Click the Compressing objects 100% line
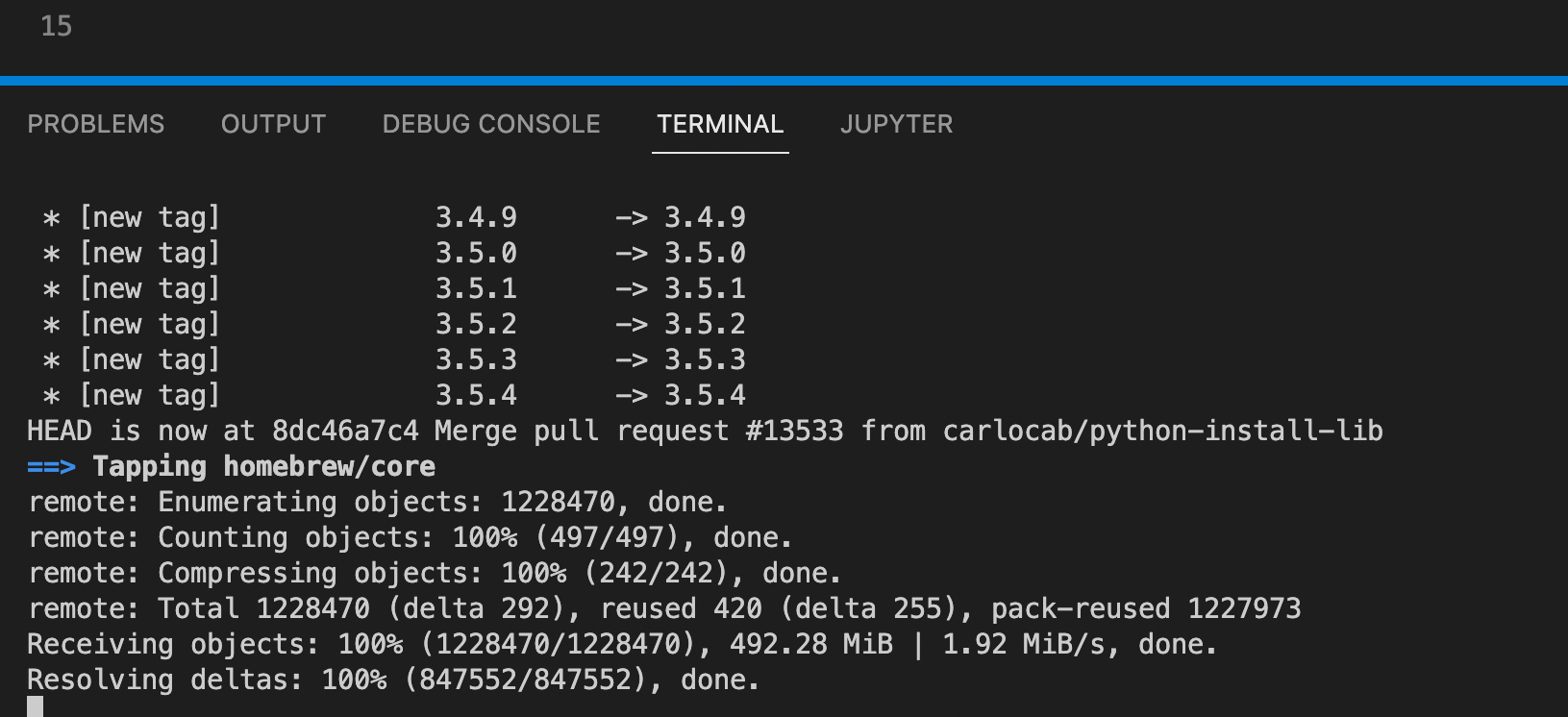Image resolution: width=1568 pixels, height=717 pixels. [x=433, y=572]
